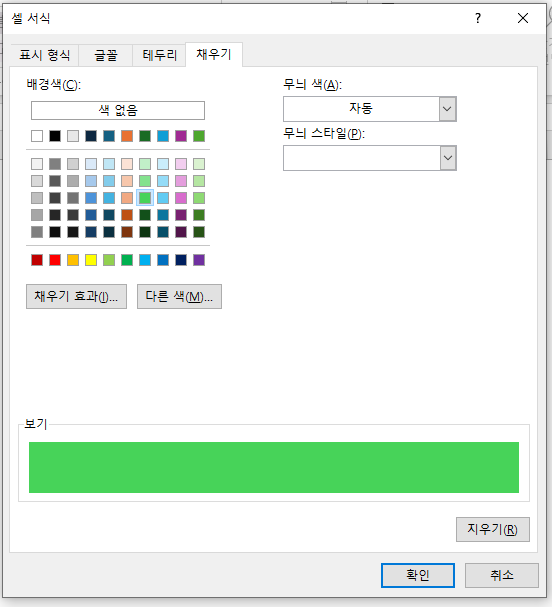
Task: Click the 지우기 clear button
Action: click(x=492, y=529)
